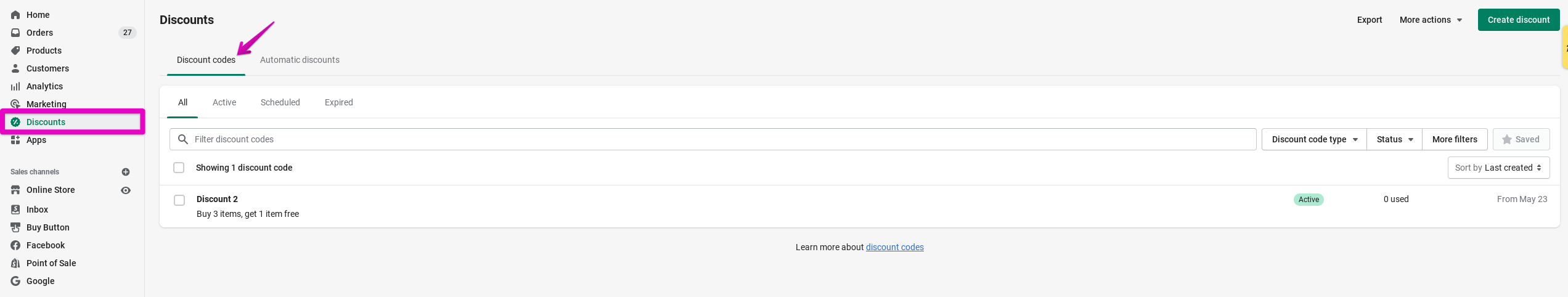
Task: Open the Status filter dropdown
Action: click(1394, 139)
